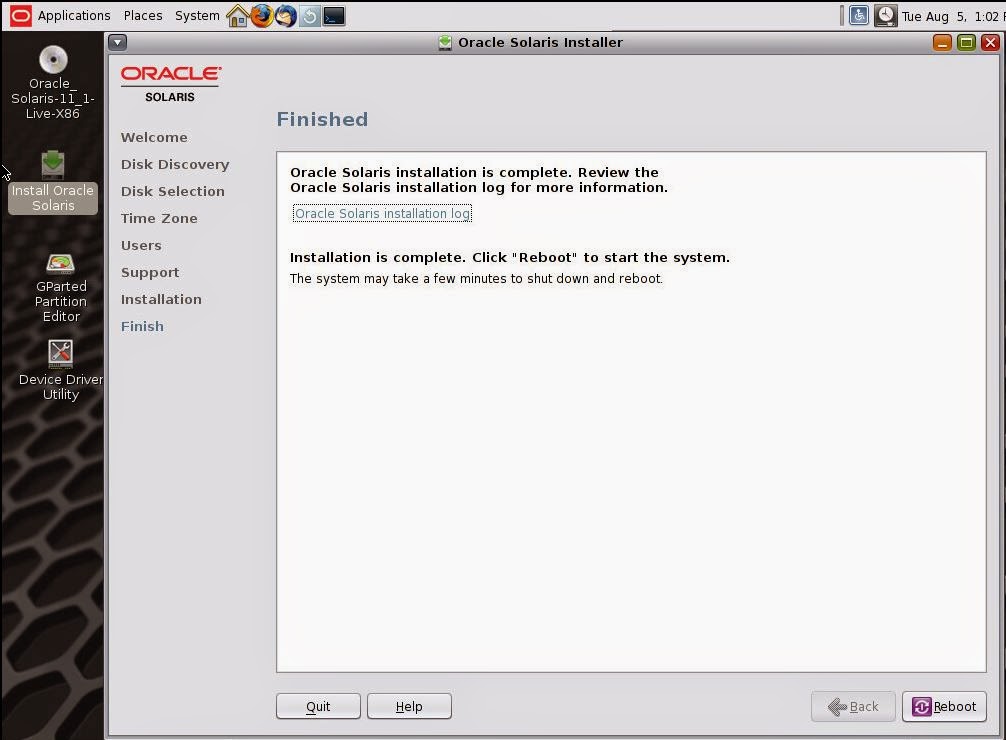Quit the Oracle Solaris Installer
The image size is (1006, 740).
(317, 706)
